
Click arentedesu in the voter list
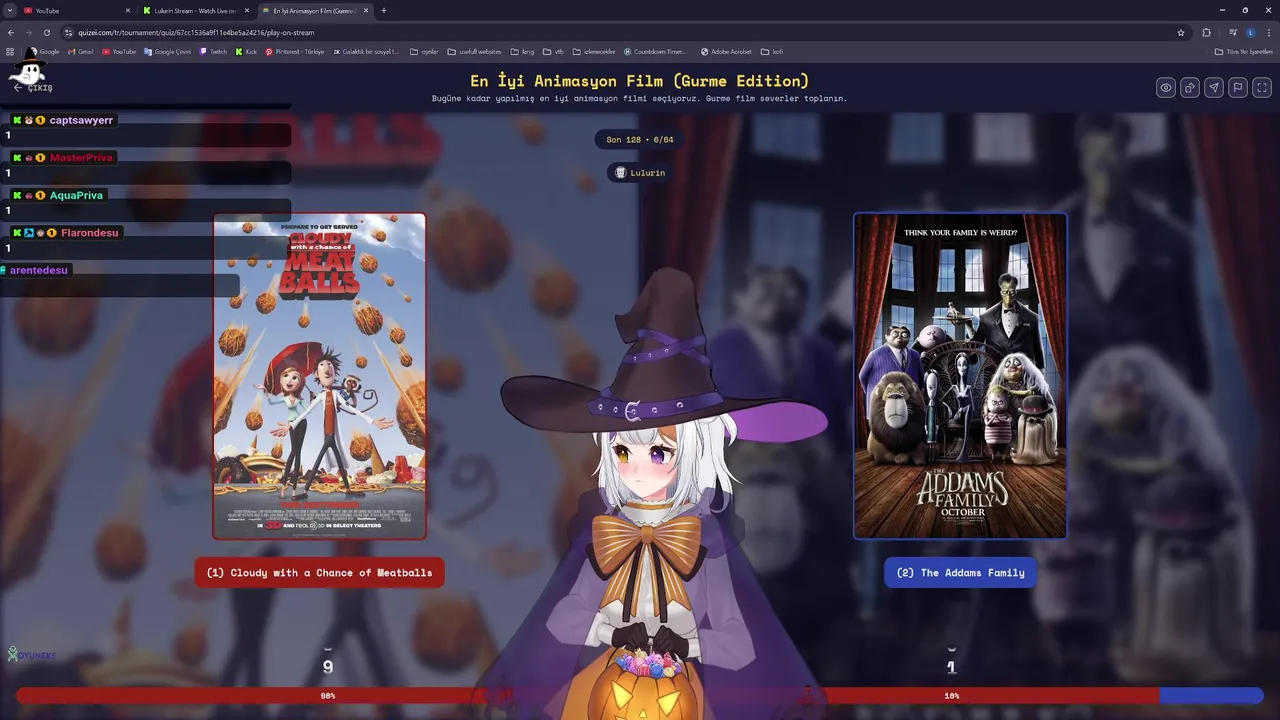click(39, 270)
